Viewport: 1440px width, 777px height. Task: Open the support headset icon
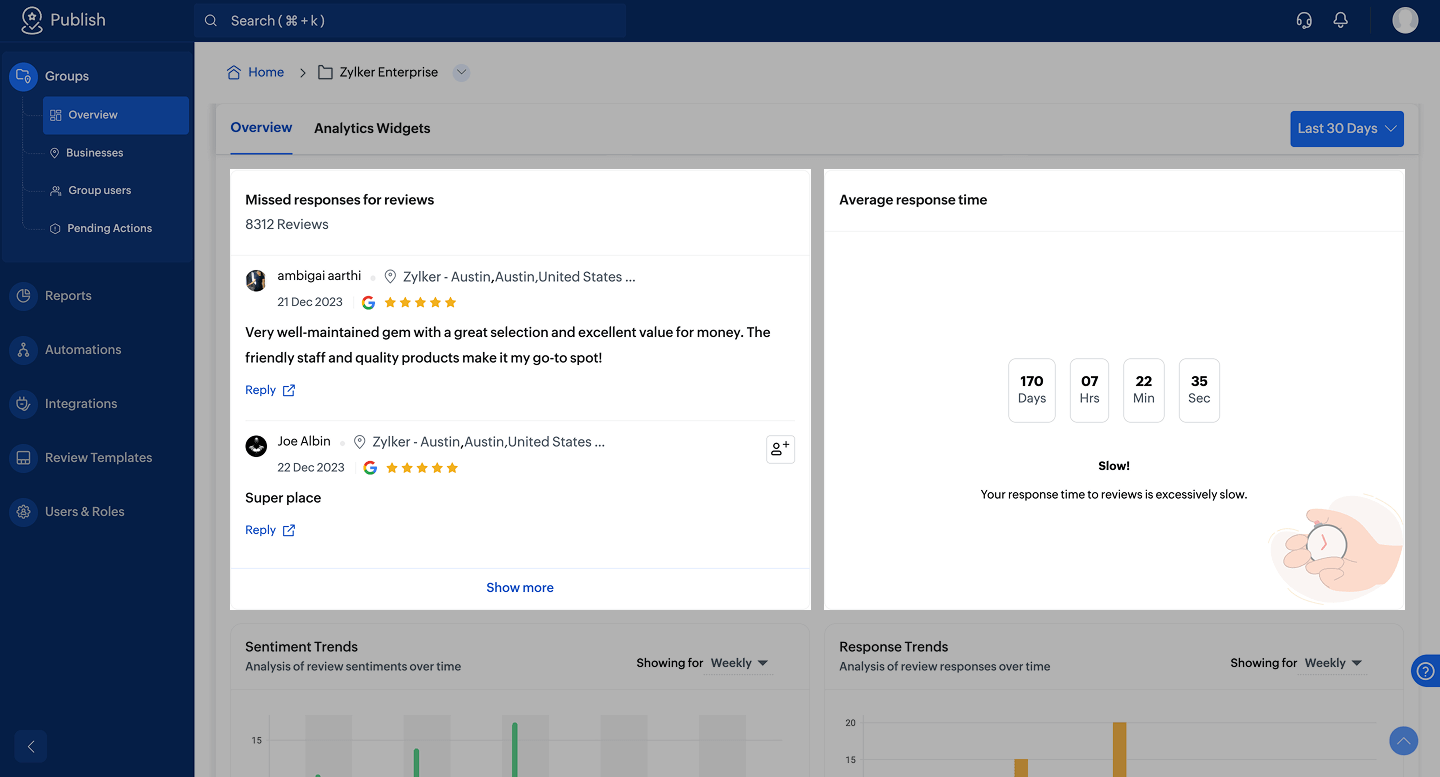click(x=1304, y=20)
